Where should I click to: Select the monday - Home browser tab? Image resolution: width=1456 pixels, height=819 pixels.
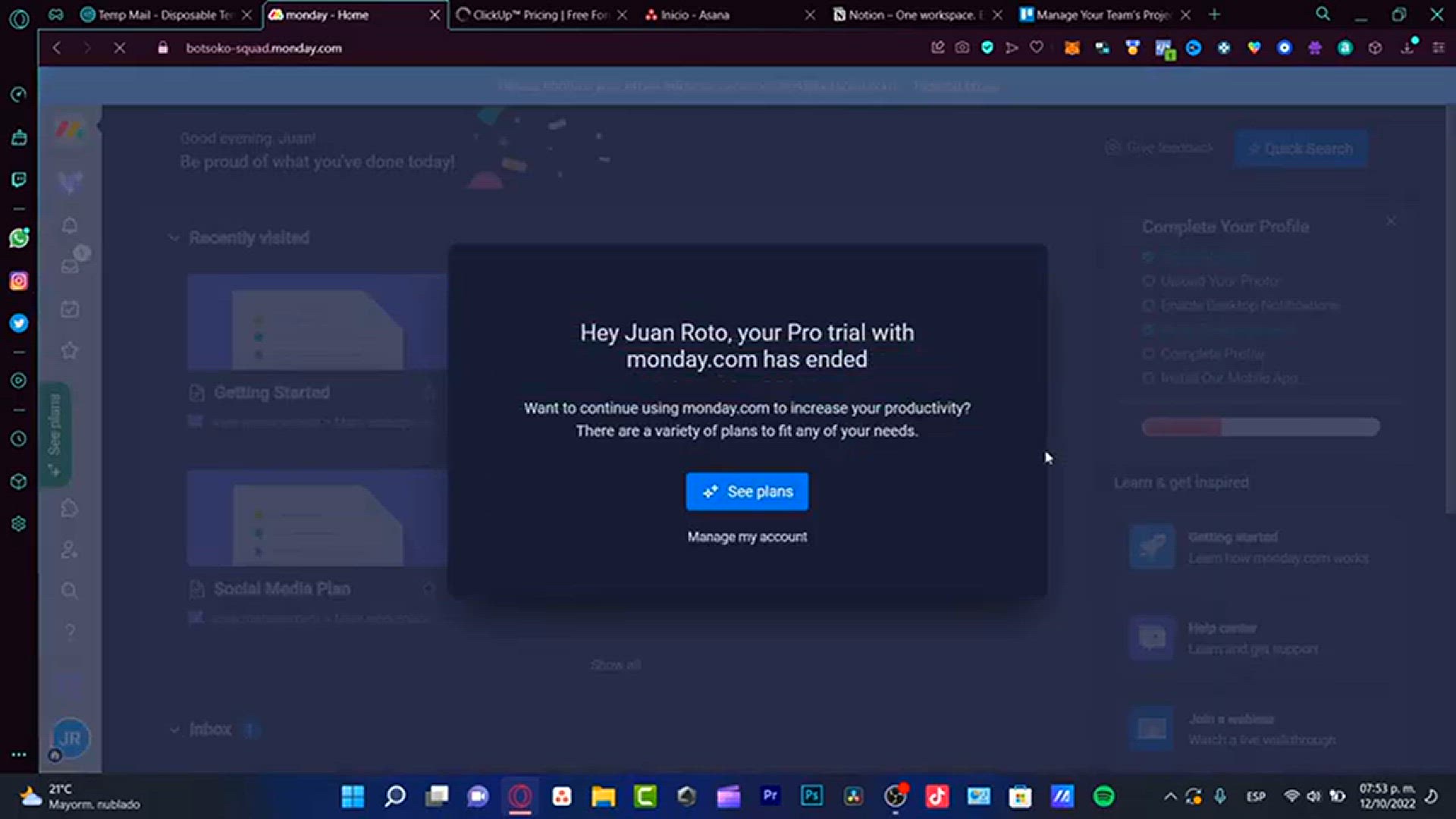pyautogui.click(x=353, y=14)
